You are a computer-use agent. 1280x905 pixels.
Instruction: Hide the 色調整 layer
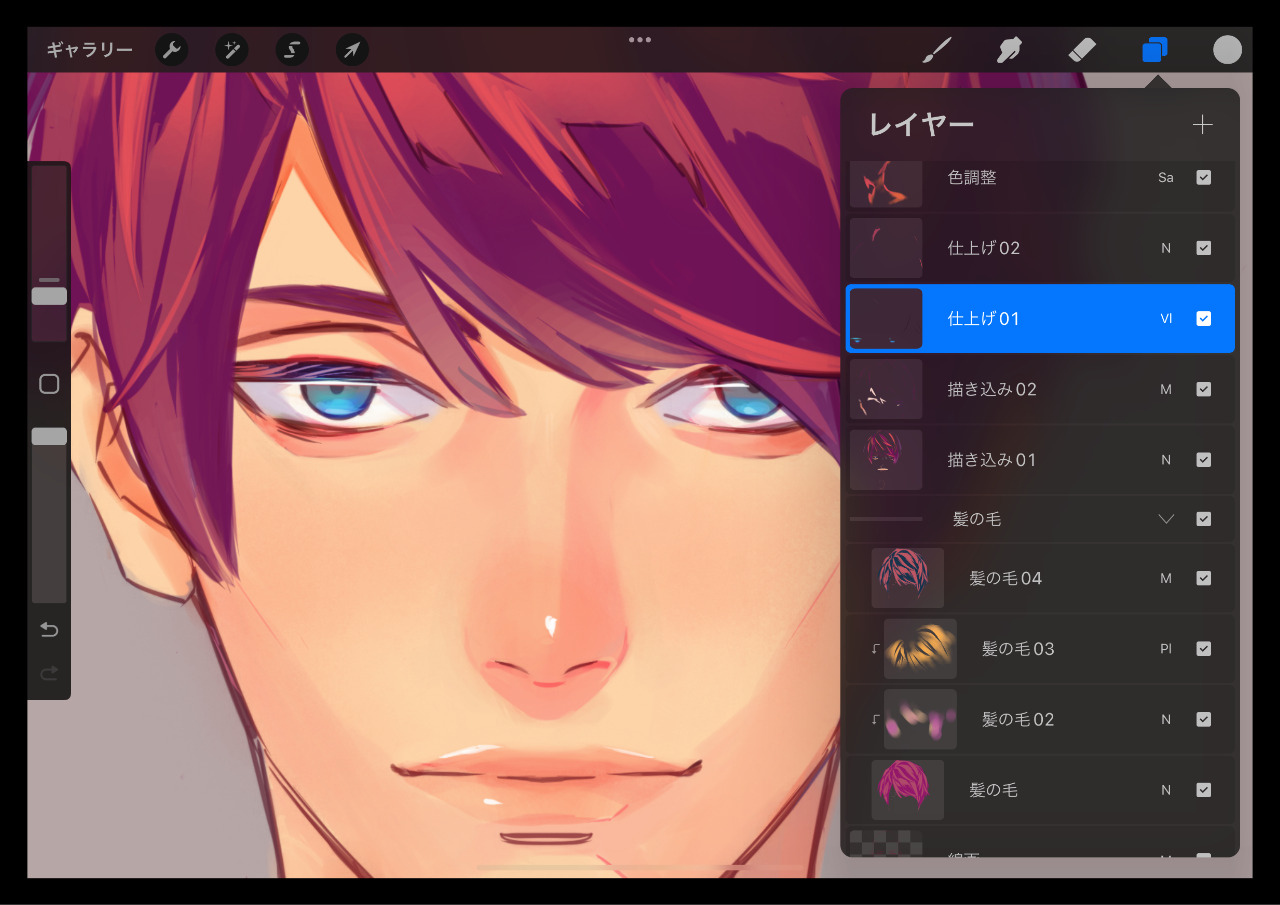(1203, 178)
